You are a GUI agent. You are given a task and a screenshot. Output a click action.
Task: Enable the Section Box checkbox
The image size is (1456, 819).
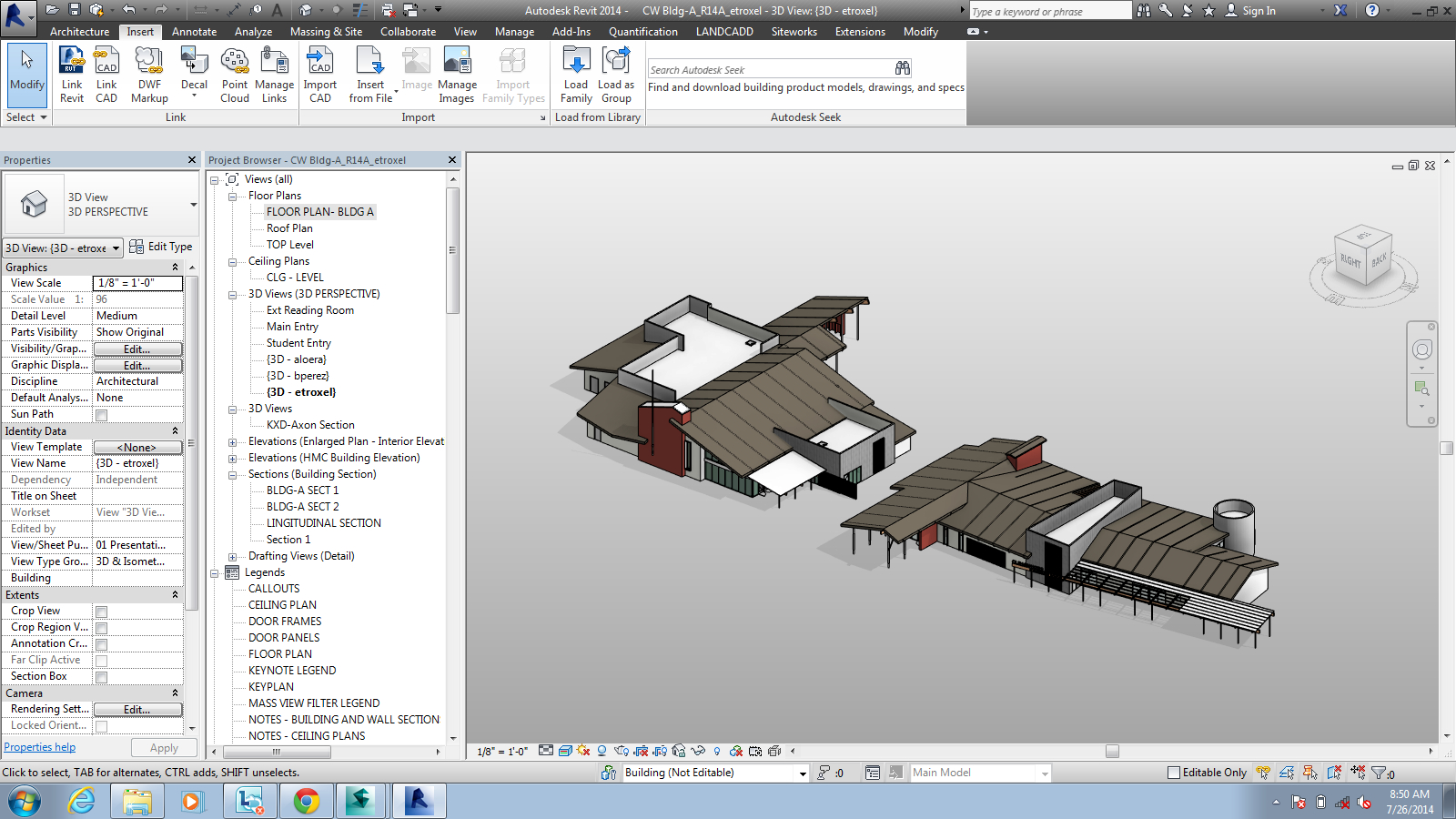pos(101,676)
